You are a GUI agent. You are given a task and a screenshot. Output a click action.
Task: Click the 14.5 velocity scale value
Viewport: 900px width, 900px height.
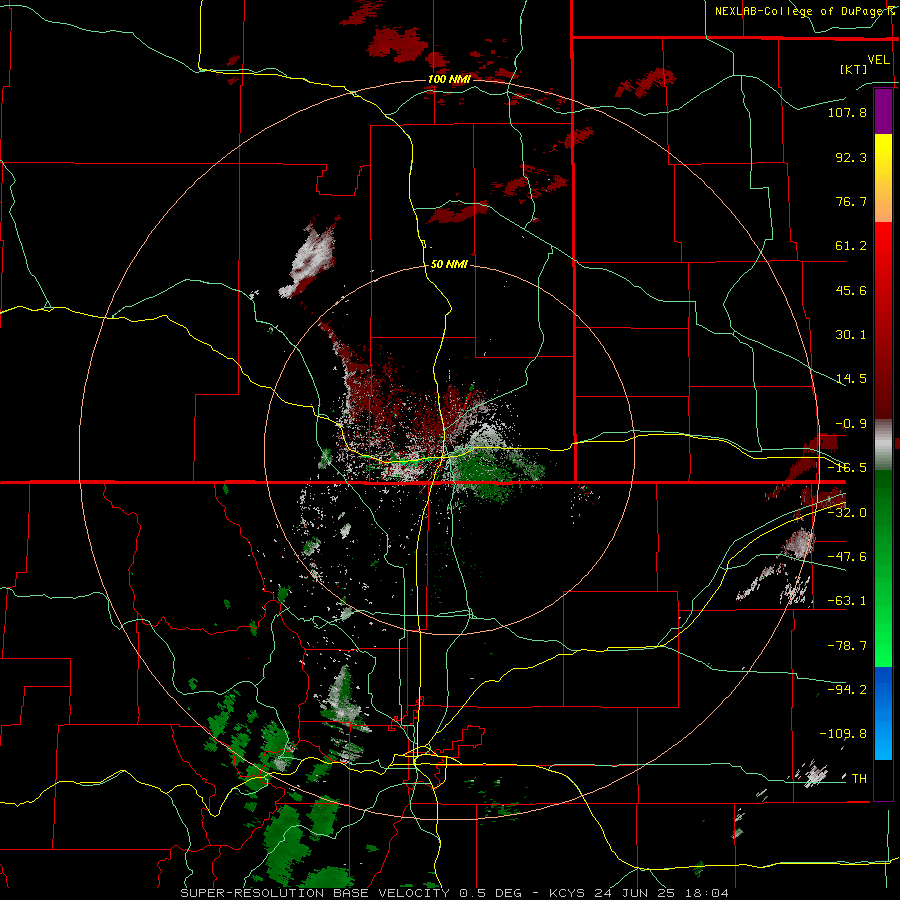(x=851, y=379)
